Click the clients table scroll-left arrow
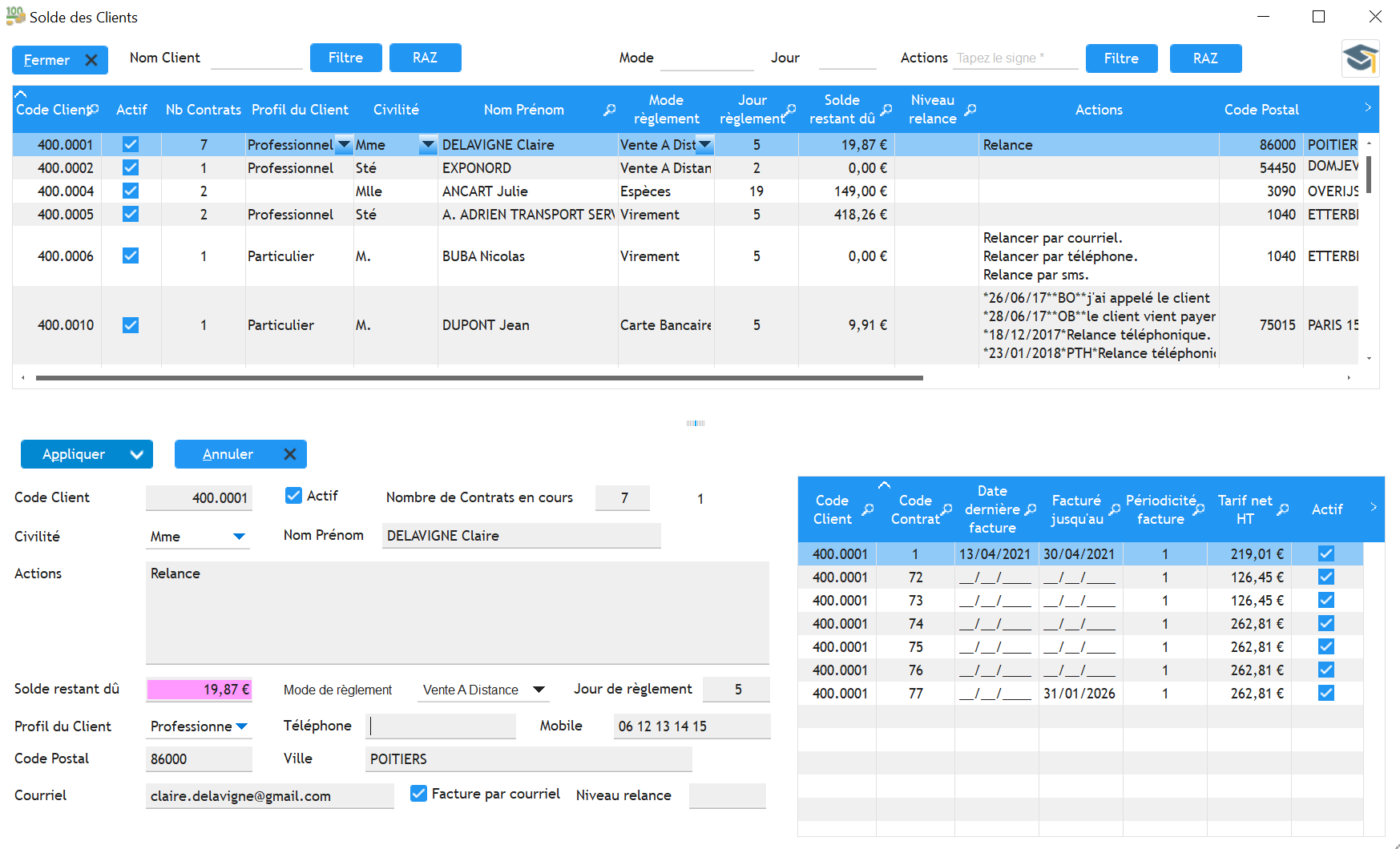Screen dimensions: 1400x849 [x=22, y=377]
